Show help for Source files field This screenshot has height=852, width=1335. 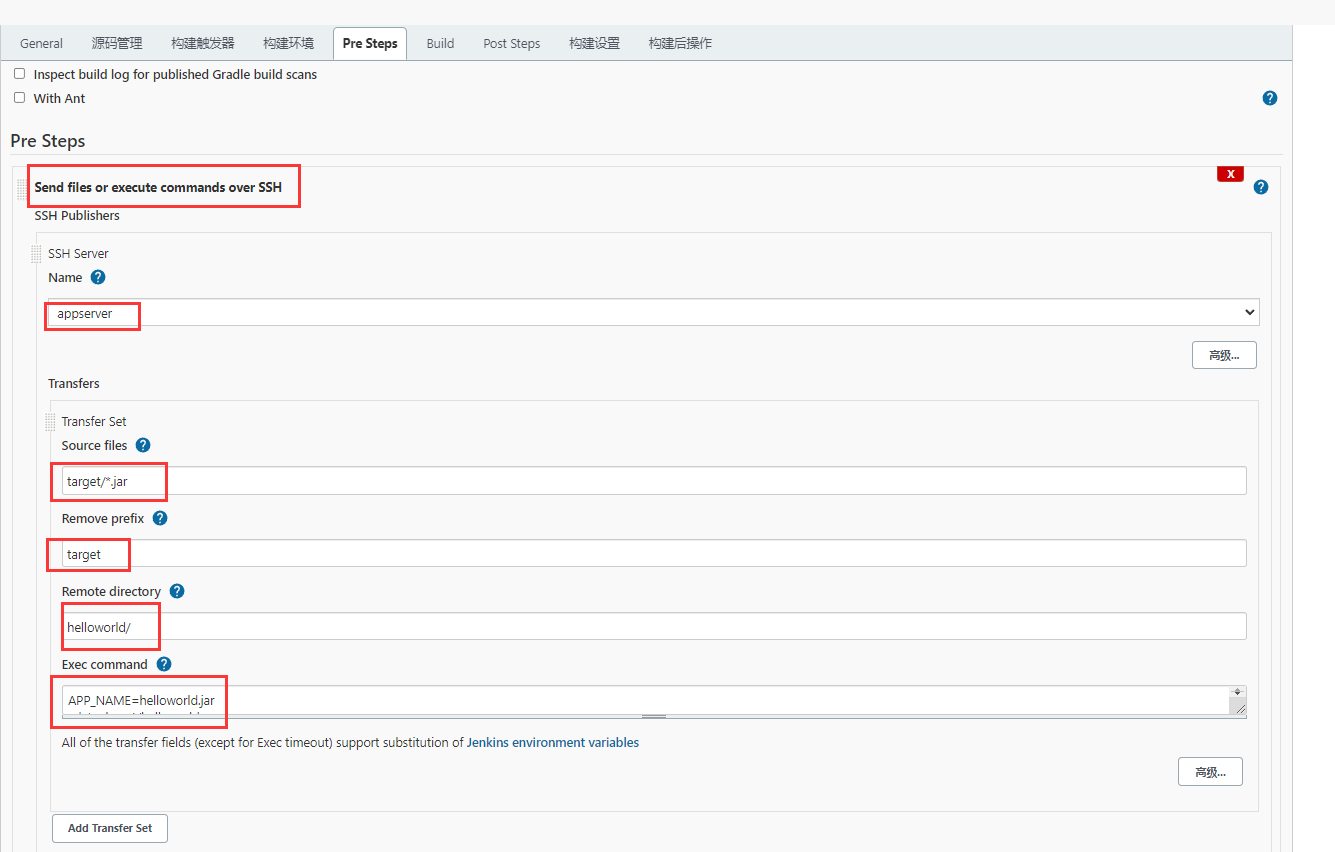pyautogui.click(x=143, y=445)
